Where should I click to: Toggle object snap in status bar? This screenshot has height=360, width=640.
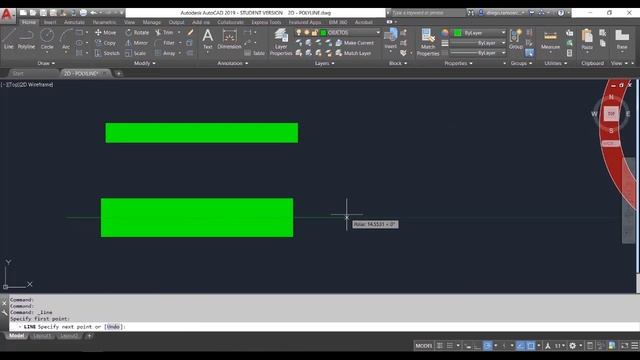coord(531,346)
